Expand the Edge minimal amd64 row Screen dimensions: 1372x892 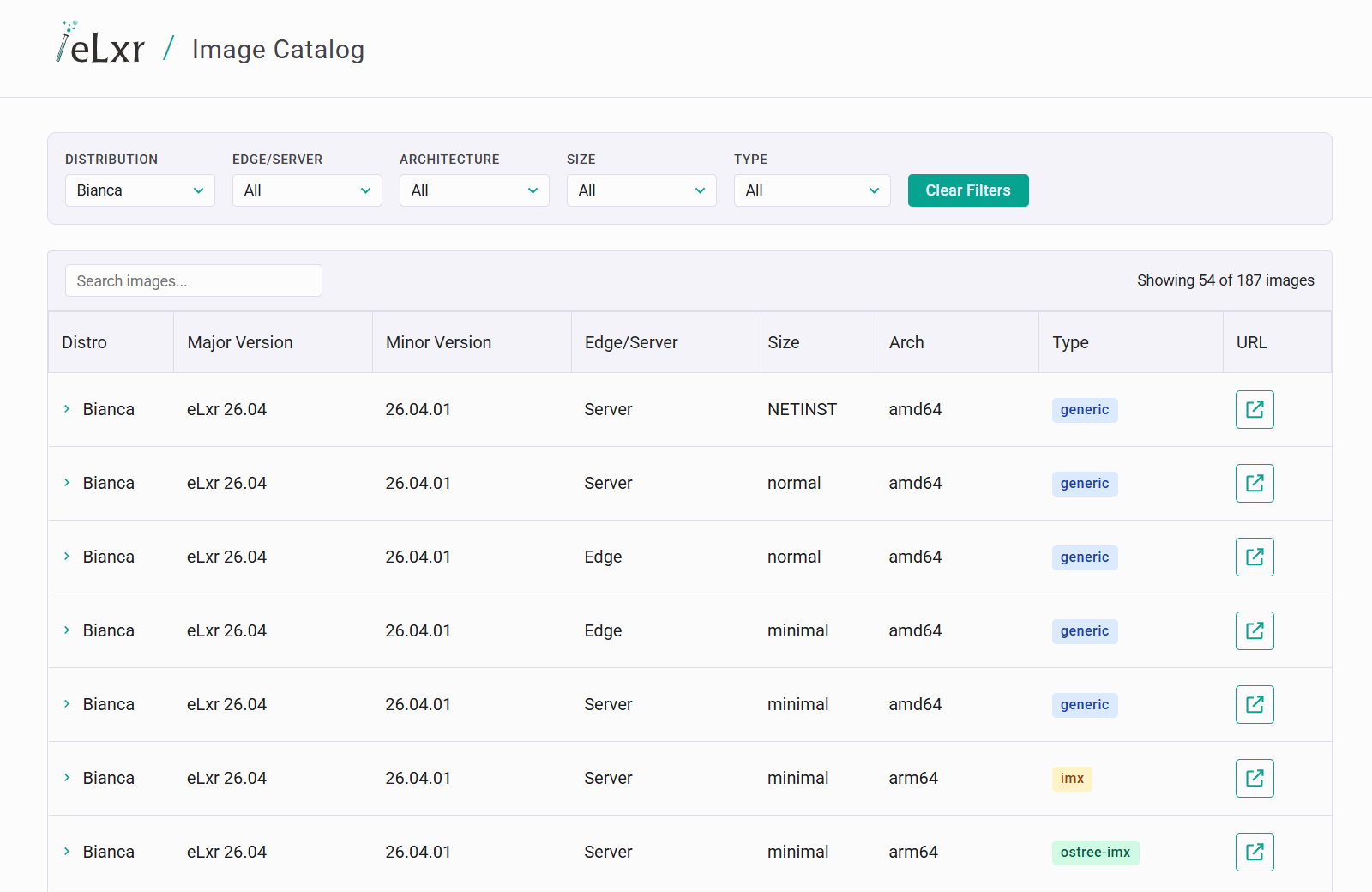pos(67,630)
